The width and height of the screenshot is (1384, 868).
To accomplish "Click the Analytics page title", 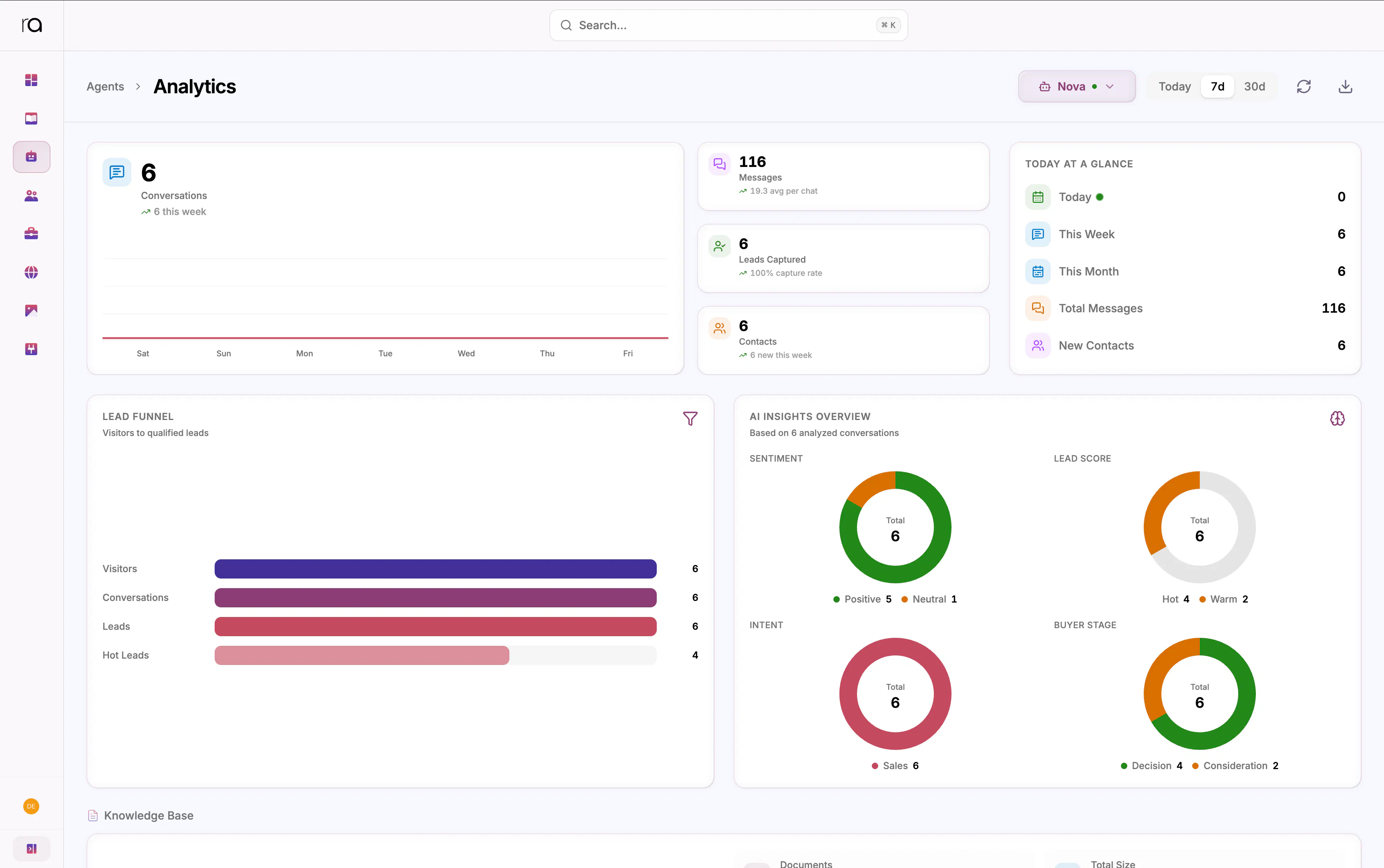I will click(195, 87).
